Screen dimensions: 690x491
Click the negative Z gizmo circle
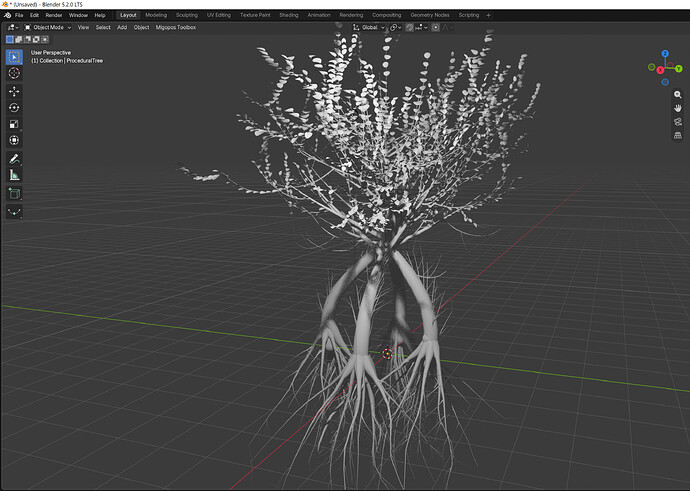tap(665, 82)
